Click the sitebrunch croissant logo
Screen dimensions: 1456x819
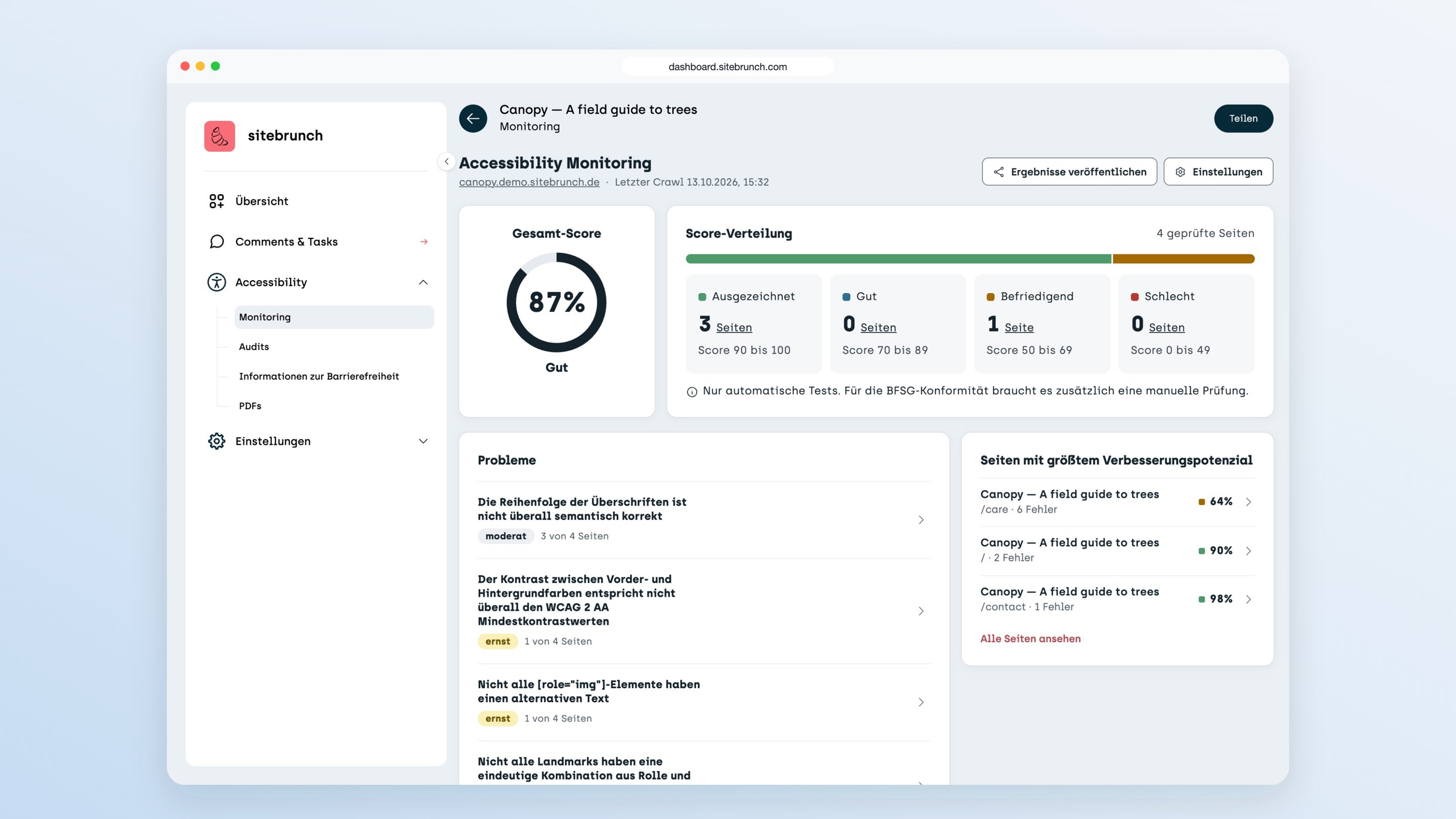[219, 135]
